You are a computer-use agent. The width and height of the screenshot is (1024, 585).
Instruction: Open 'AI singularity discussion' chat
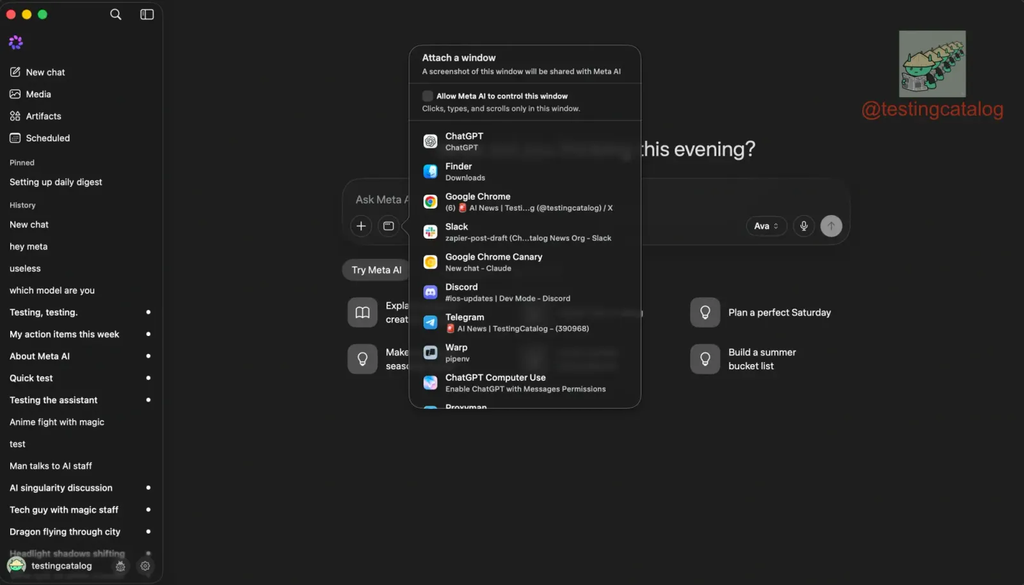[x=61, y=488]
